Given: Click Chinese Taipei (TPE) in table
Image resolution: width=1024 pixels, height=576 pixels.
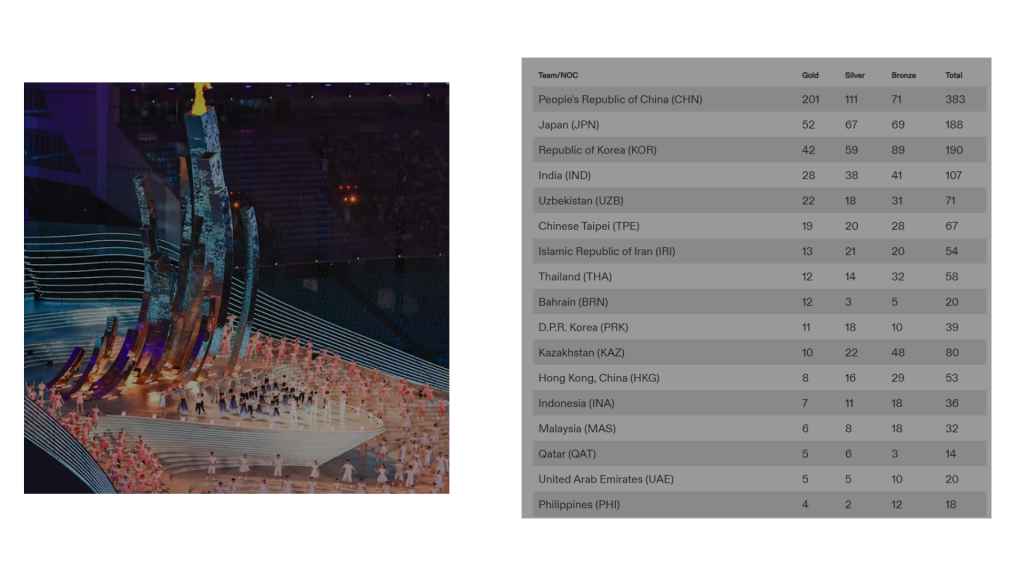Looking at the screenshot, I should coord(588,226).
